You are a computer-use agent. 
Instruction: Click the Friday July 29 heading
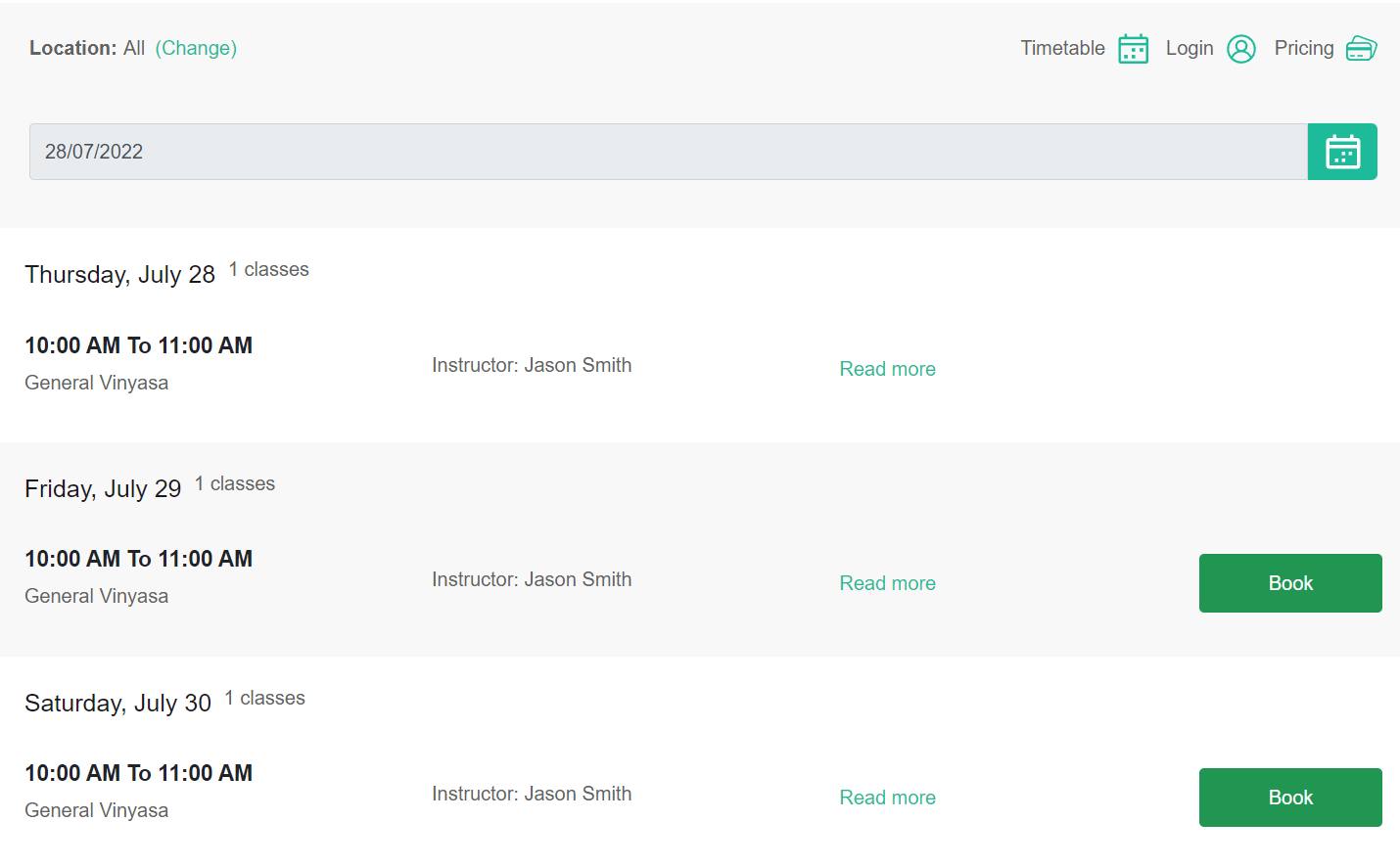(103, 488)
